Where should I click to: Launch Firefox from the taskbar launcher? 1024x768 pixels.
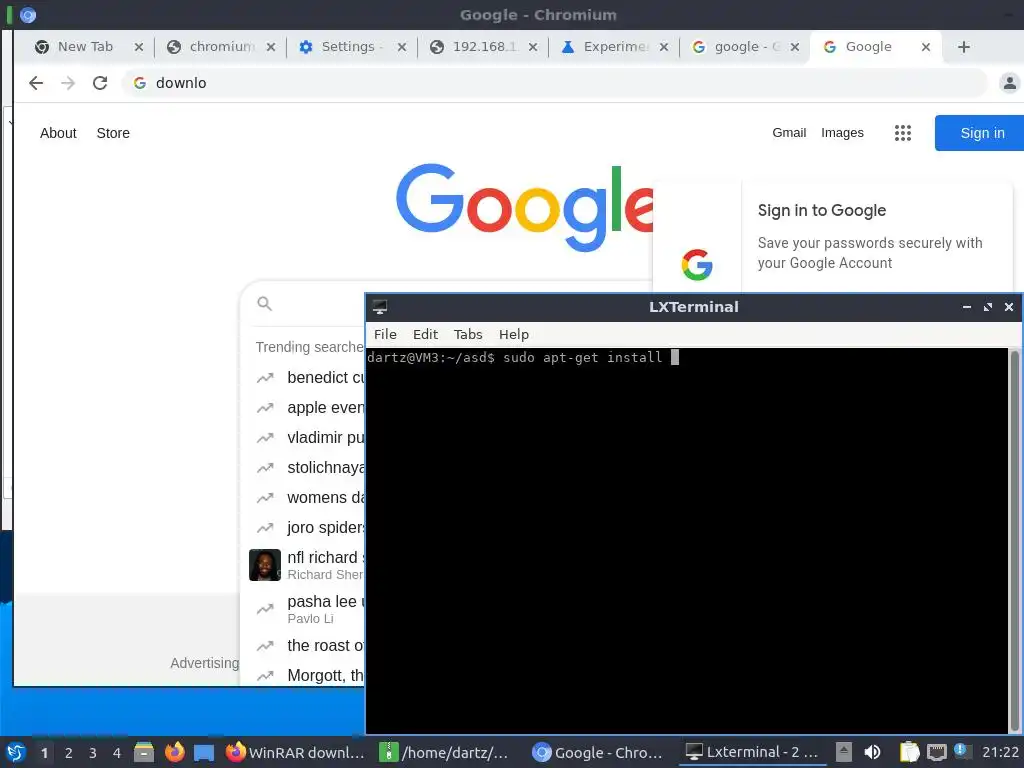coord(174,752)
